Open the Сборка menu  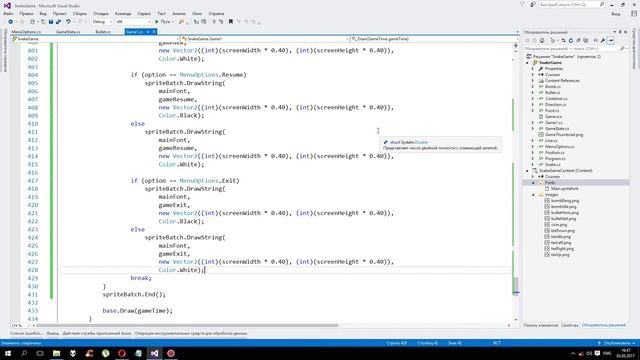(80, 13)
